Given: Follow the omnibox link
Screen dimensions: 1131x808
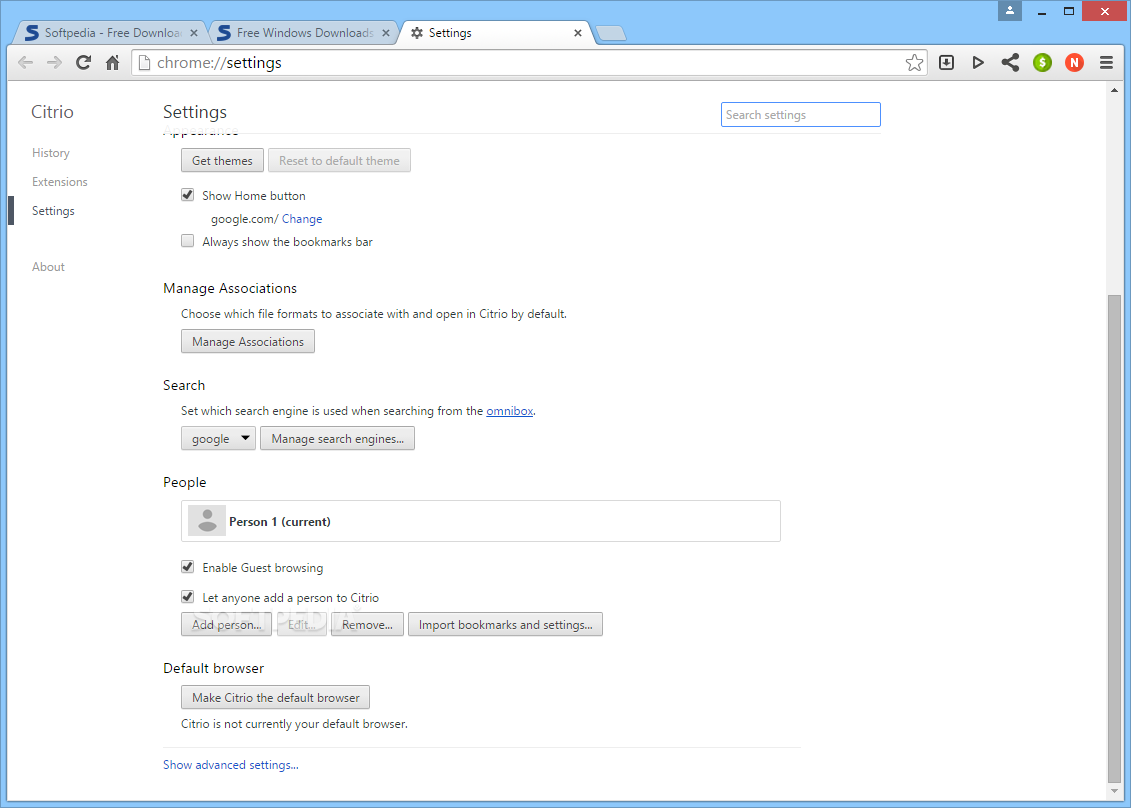Looking at the screenshot, I should click(x=509, y=411).
